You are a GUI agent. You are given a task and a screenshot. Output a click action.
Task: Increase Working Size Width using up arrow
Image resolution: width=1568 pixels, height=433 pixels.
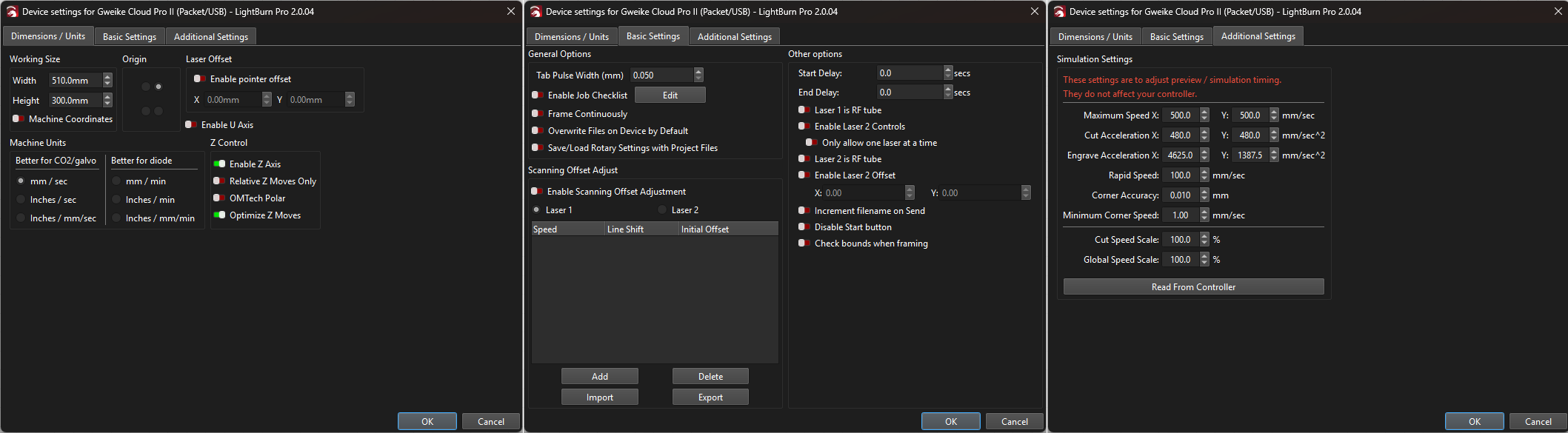[107, 77]
